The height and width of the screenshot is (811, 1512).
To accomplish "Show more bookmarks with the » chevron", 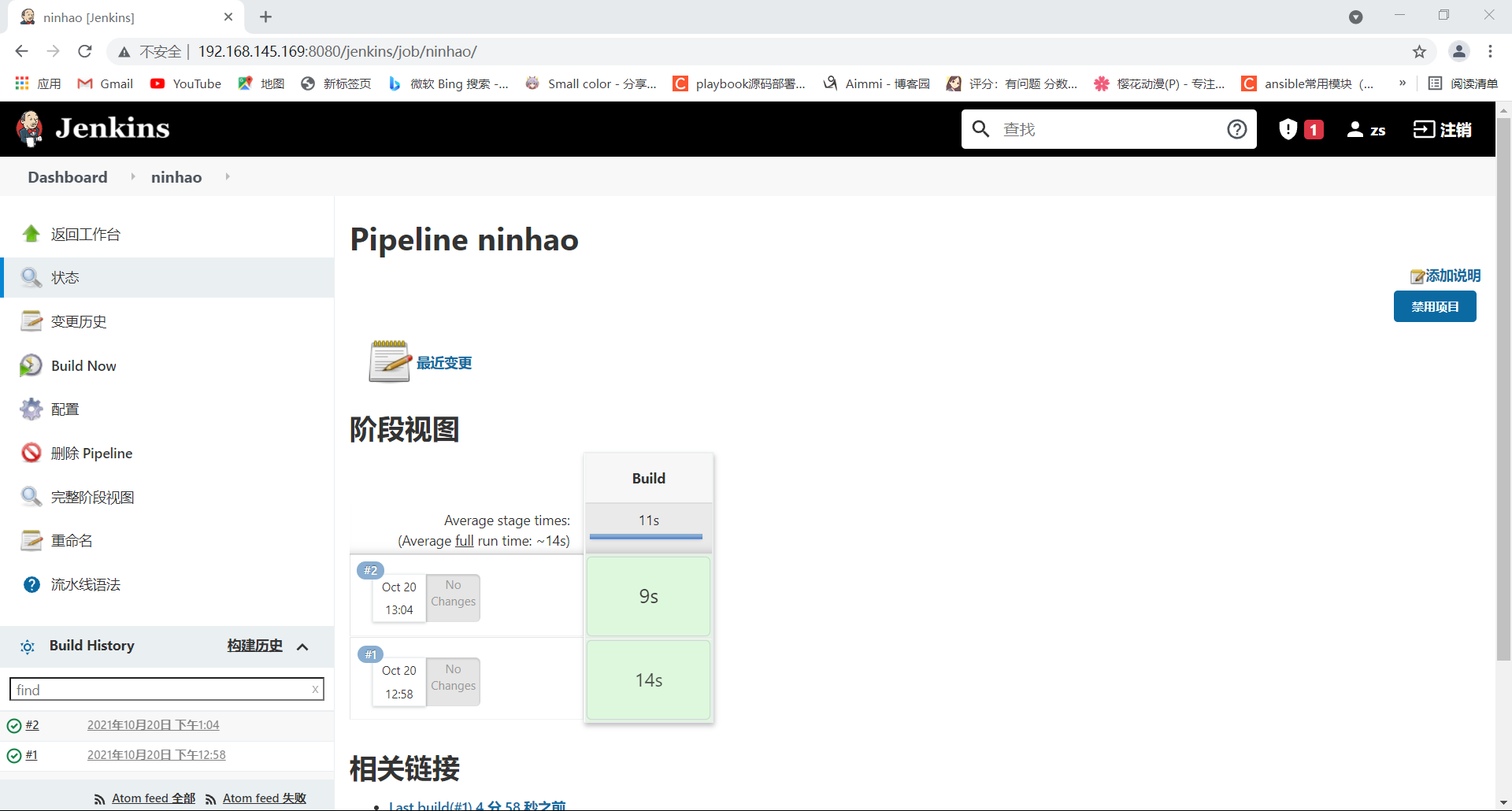I will [1403, 83].
